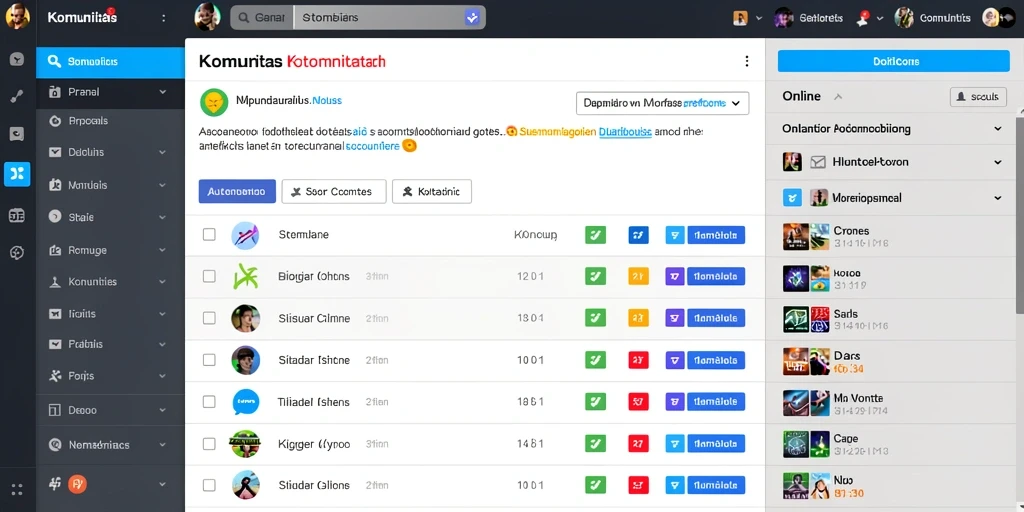Click the vertical three-dot menu beside Komunitas heading

(x=746, y=61)
